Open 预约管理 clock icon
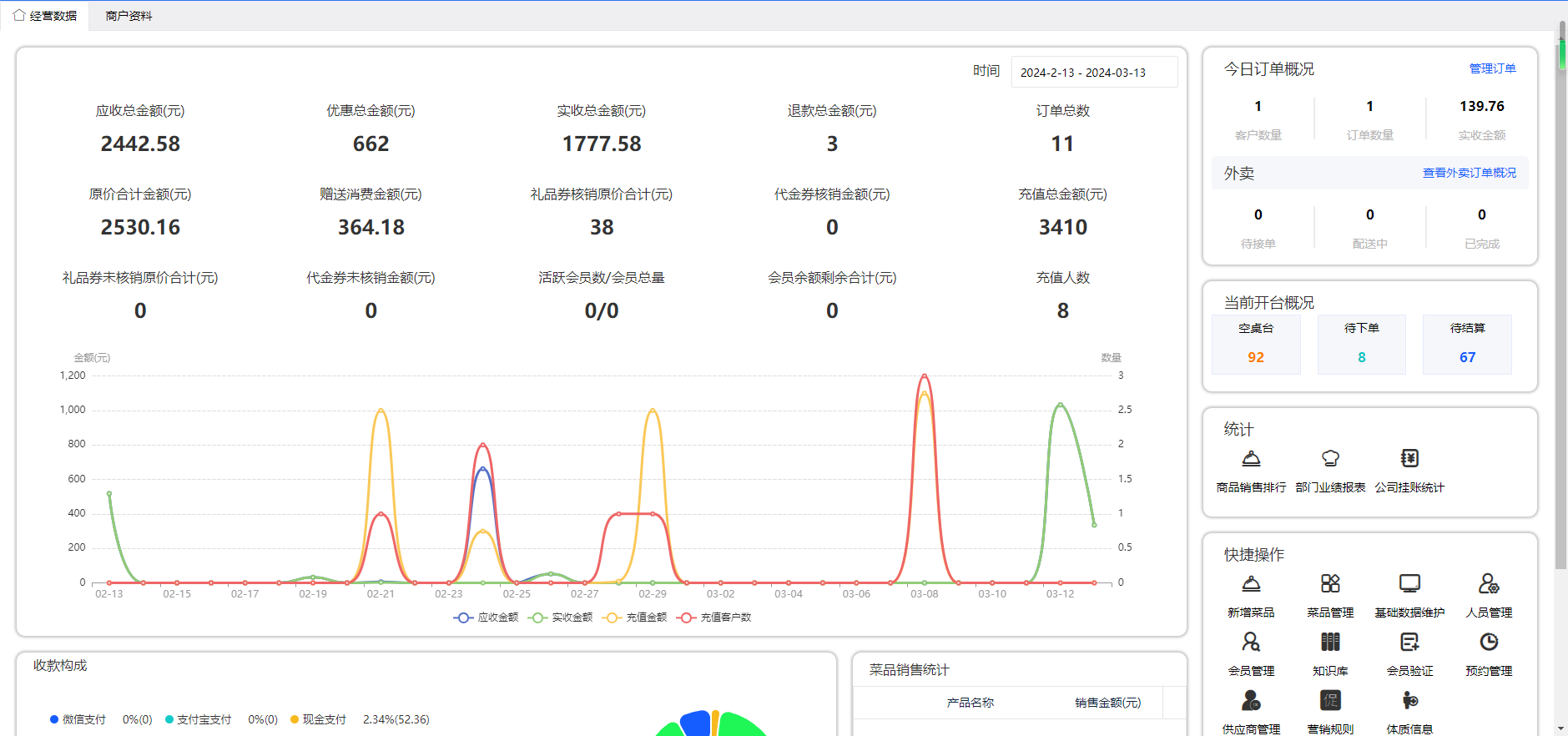Screen dimensions: 1568x736 [1489, 642]
